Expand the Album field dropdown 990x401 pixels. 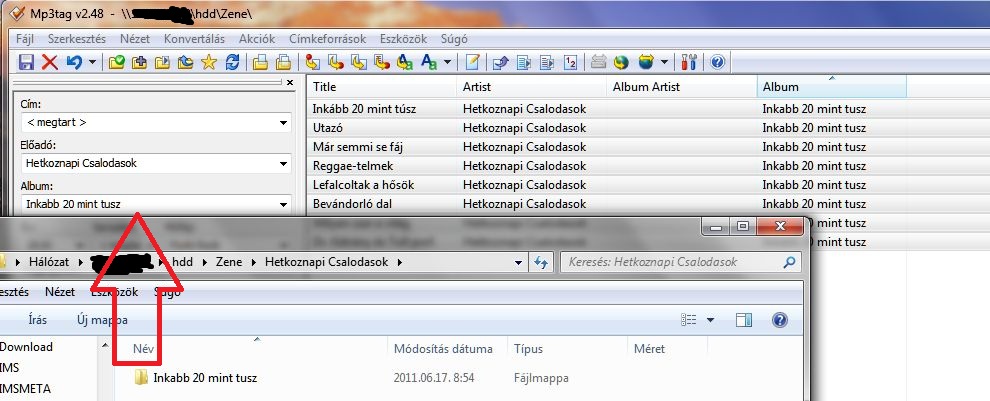tap(283, 204)
